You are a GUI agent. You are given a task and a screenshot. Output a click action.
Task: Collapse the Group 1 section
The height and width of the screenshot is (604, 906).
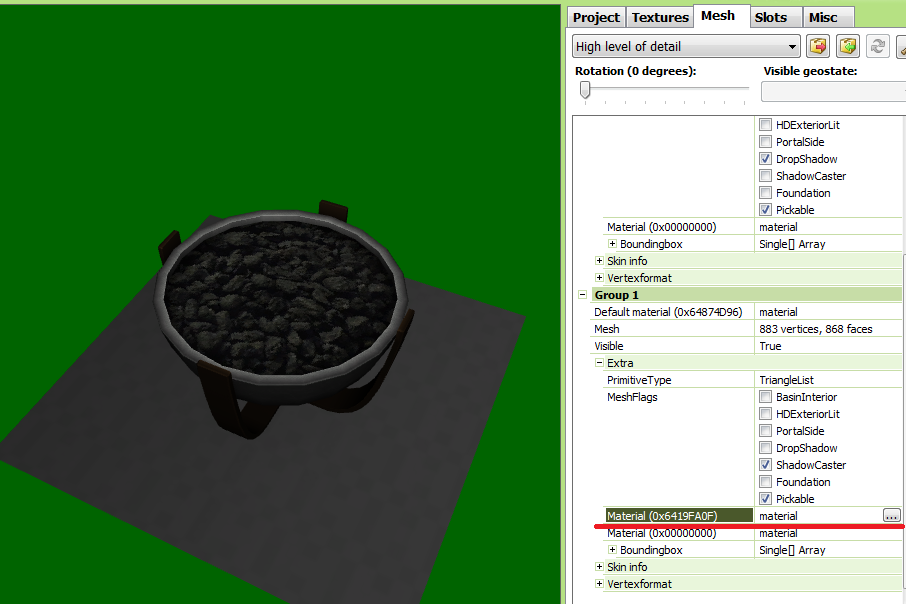point(582,295)
